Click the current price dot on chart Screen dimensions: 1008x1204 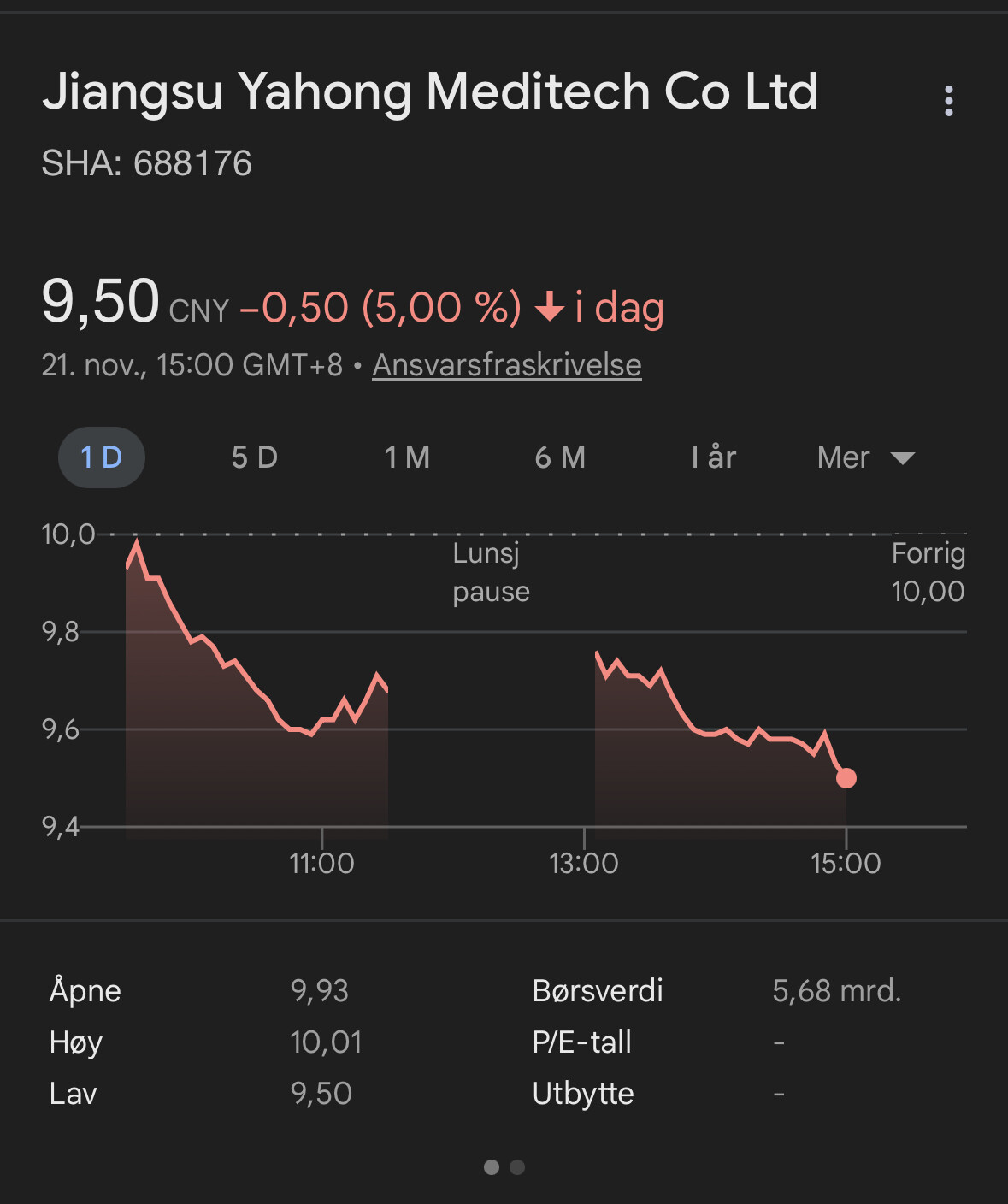point(846,777)
